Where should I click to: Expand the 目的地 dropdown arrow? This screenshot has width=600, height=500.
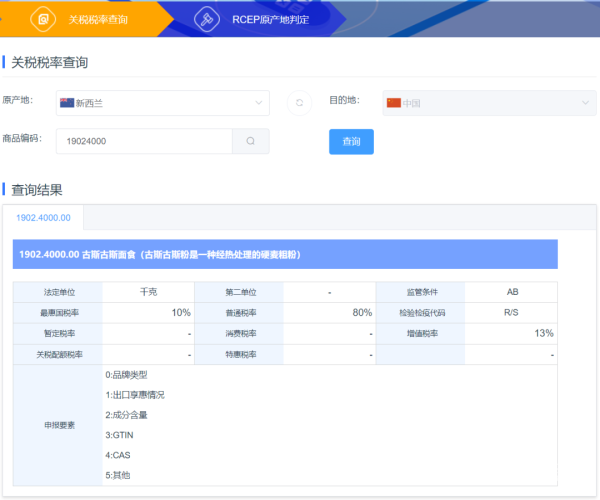[585, 103]
